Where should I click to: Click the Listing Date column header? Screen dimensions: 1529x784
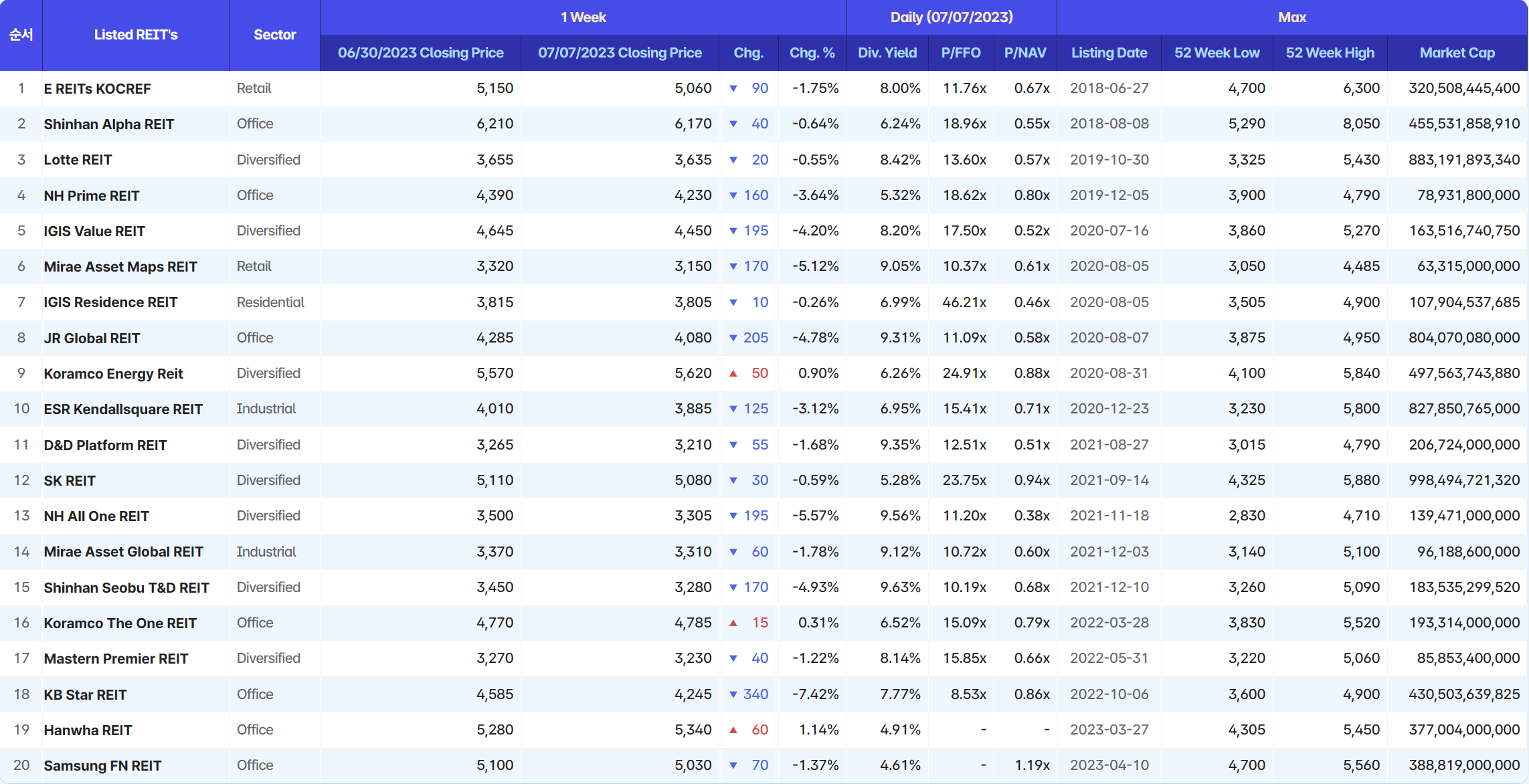(x=1109, y=53)
